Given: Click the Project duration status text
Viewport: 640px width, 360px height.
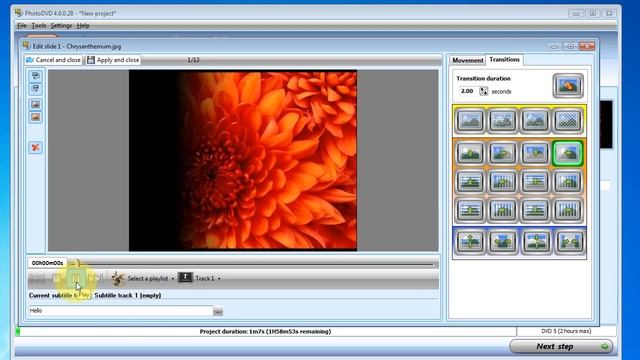Looking at the screenshot, I should (x=265, y=331).
